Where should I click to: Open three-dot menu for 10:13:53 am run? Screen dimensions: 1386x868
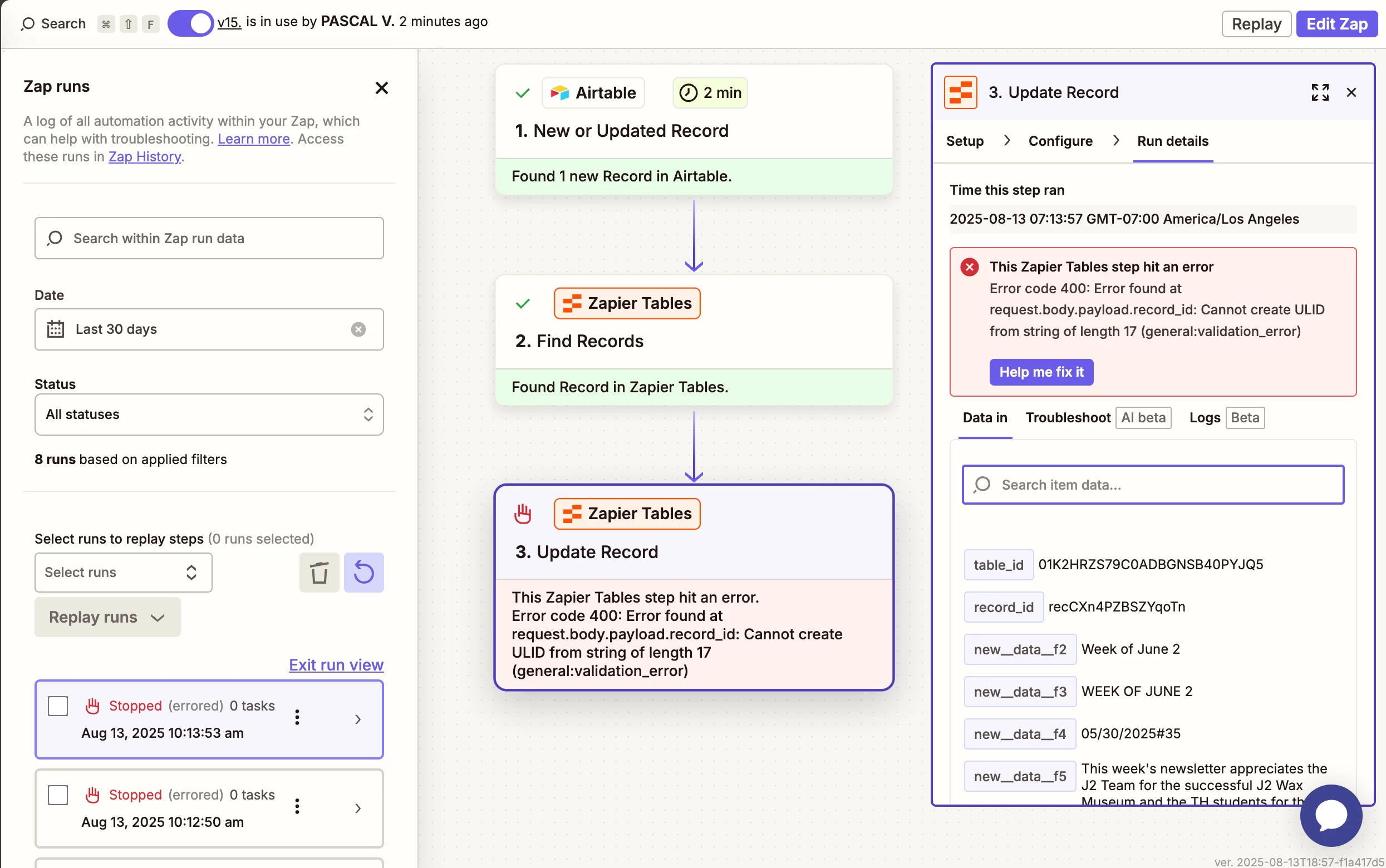pos(297,717)
